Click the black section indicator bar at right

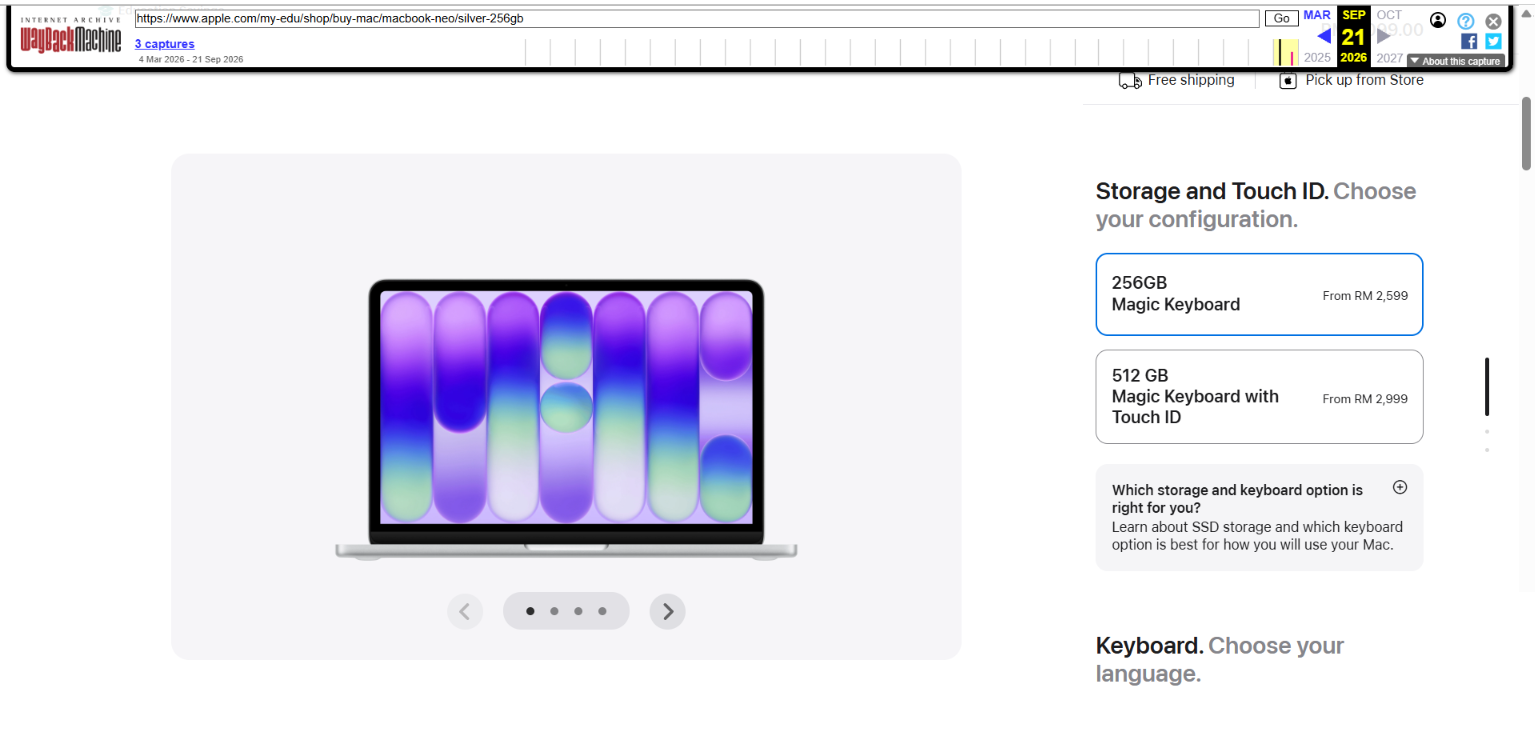click(1487, 386)
